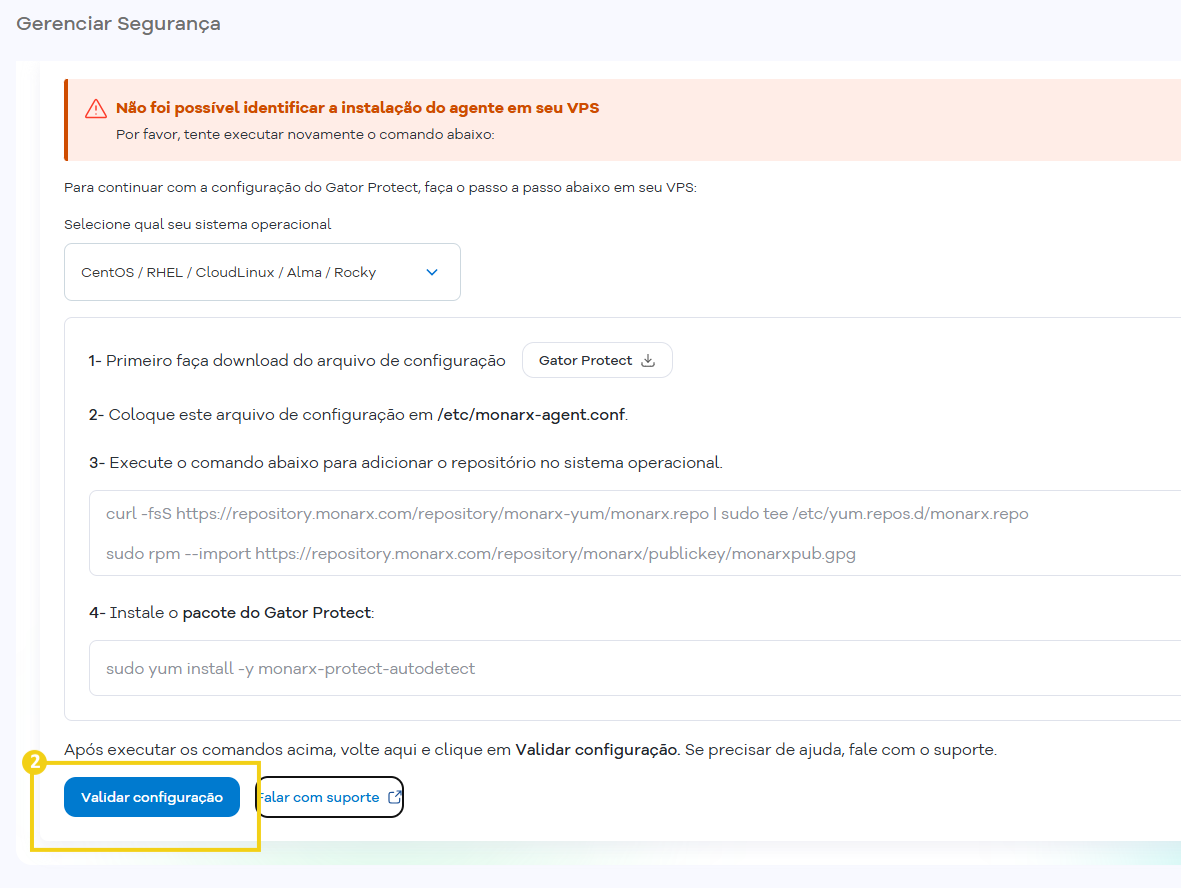Click the Selecione qual seu sistema operacional label

point(197,224)
